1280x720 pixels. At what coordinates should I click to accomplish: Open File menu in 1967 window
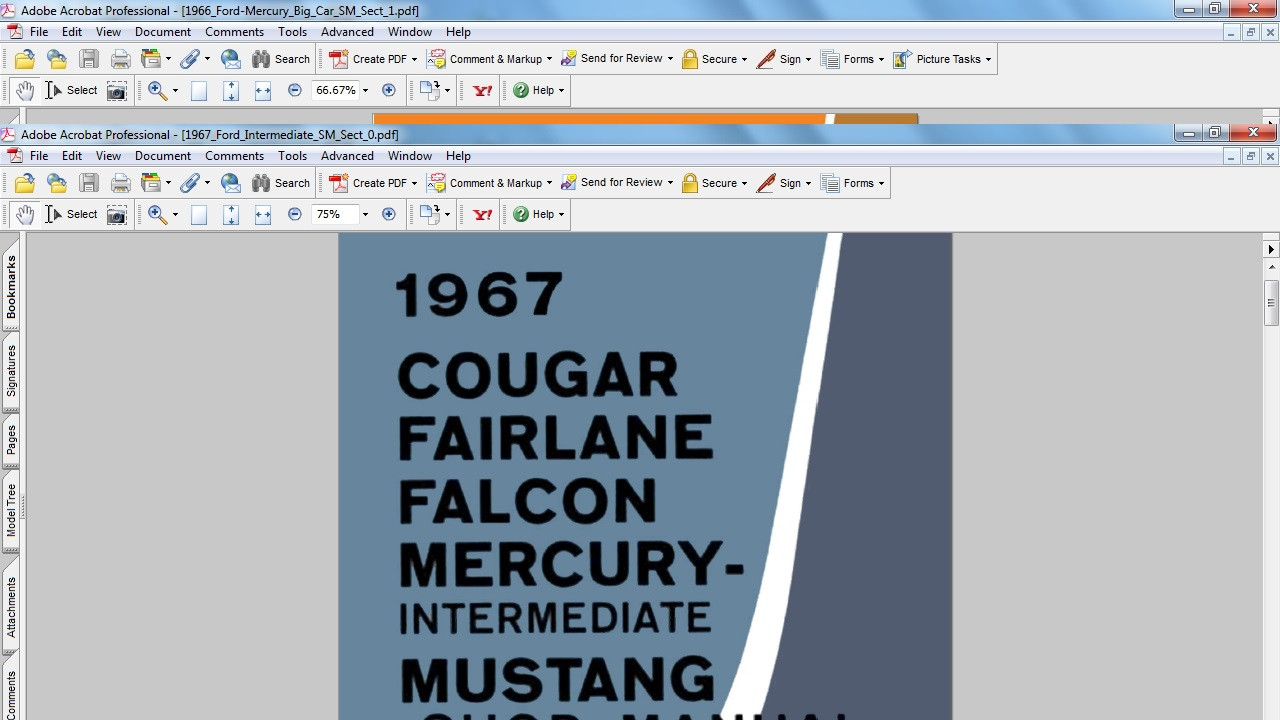[x=39, y=156]
